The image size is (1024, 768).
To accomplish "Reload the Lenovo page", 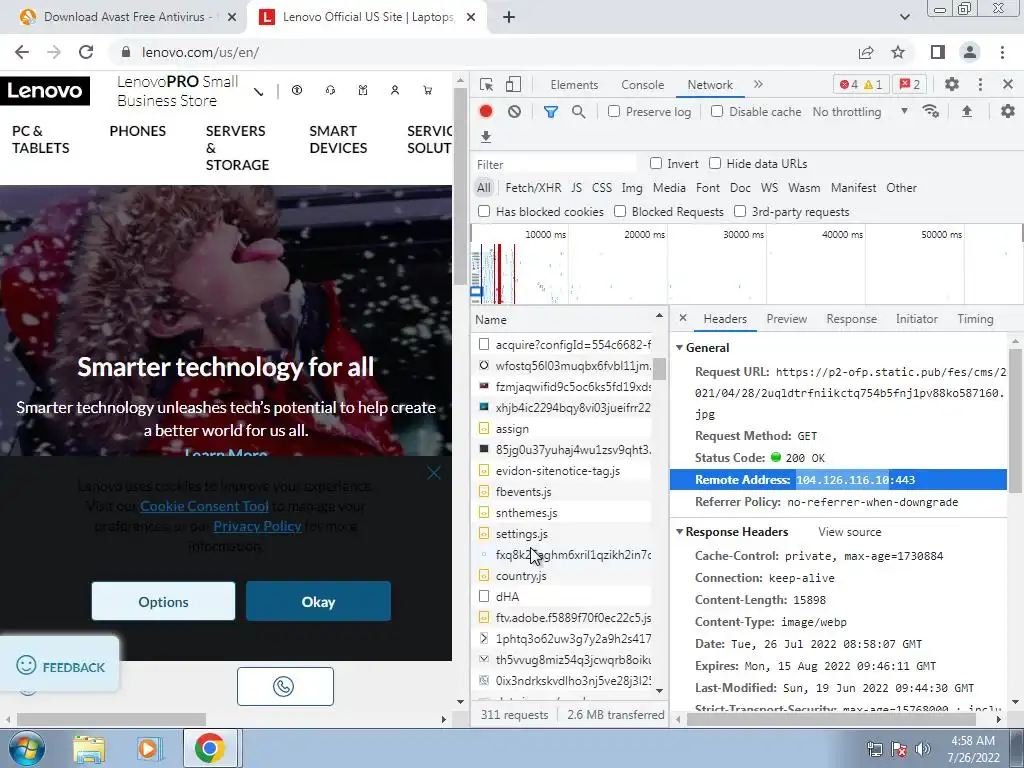I will coord(86,52).
